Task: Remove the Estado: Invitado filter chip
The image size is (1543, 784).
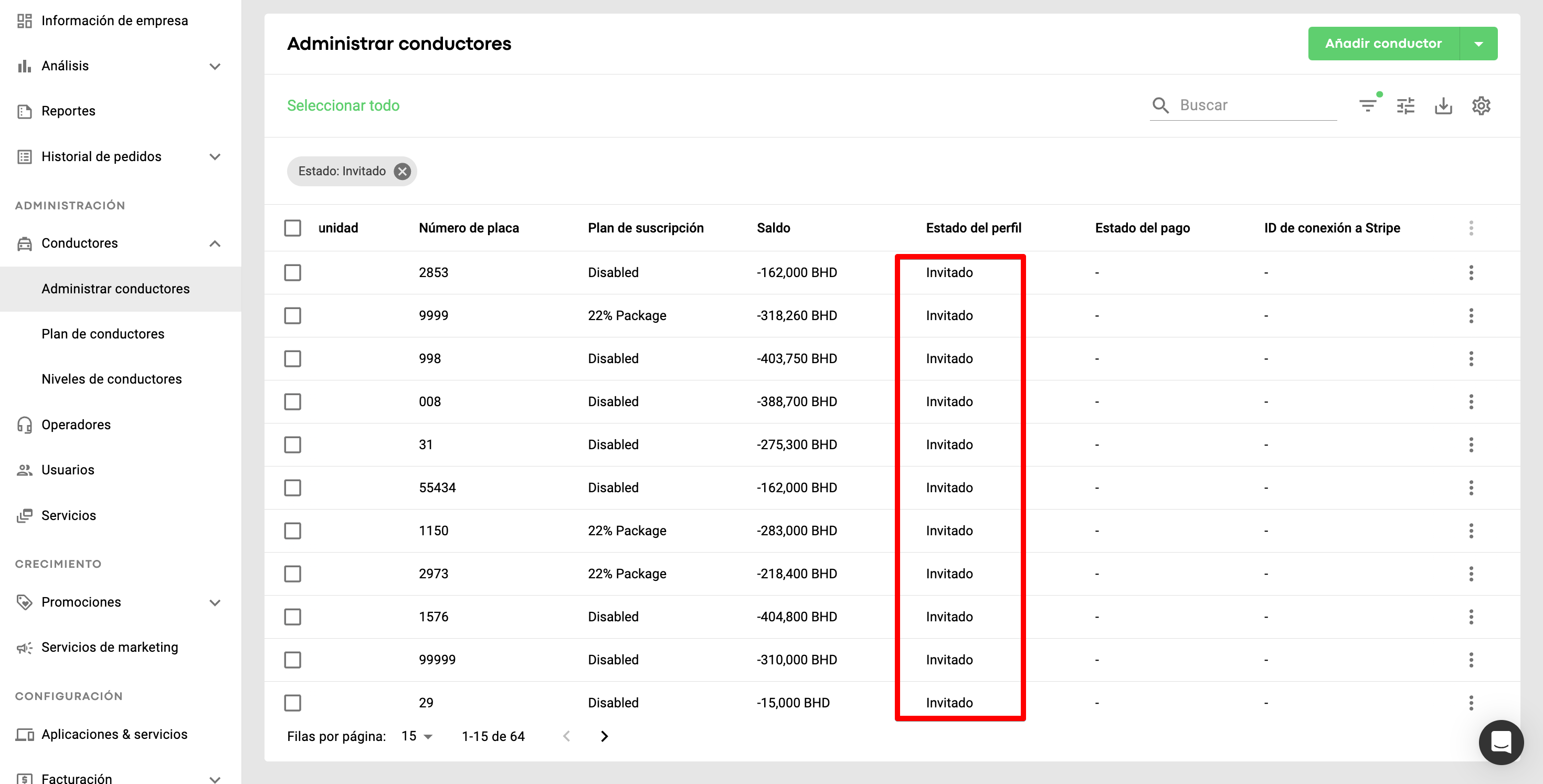Action: pyautogui.click(x=403, y=171)
